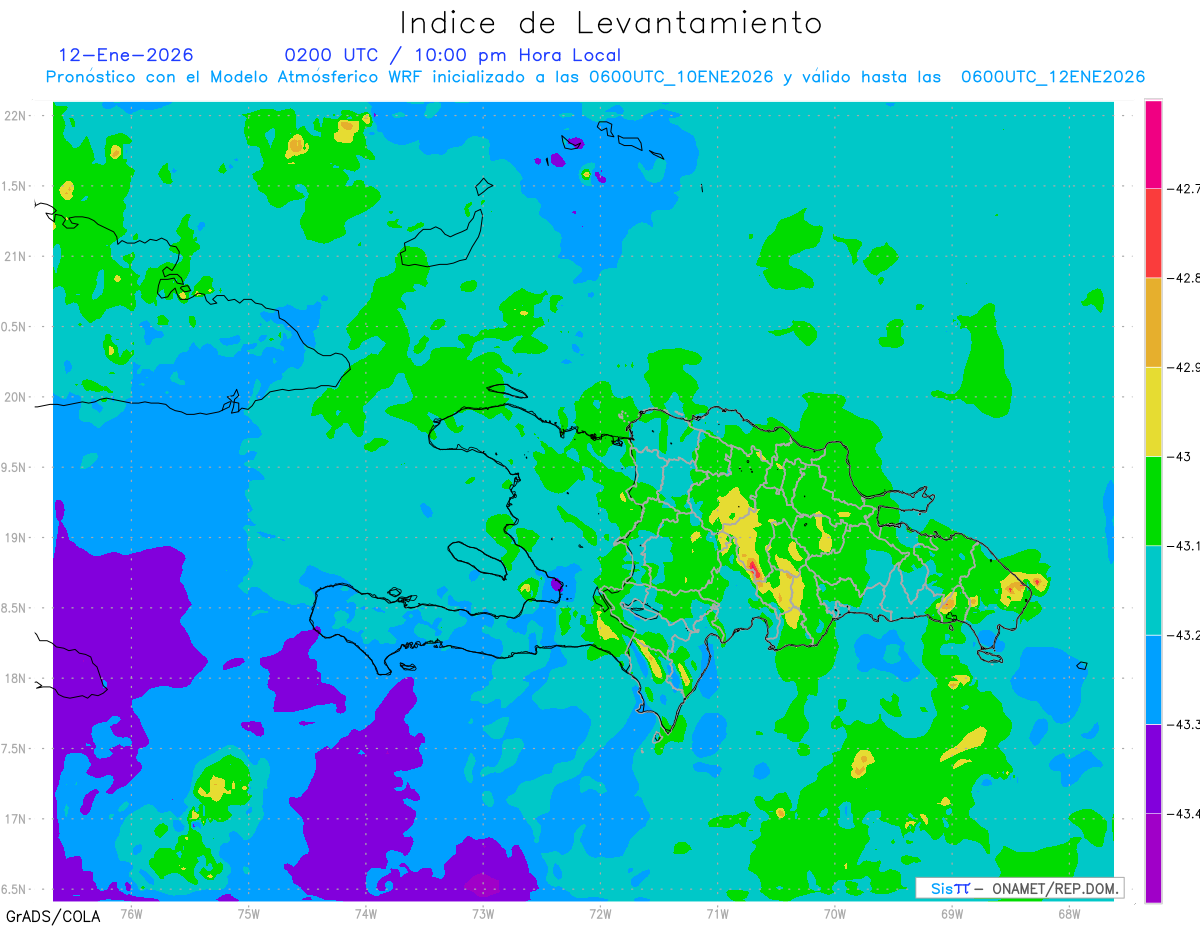Click the '72W' longitude label
Viewport: 1200px width, 927px height.
coord(600,913)
